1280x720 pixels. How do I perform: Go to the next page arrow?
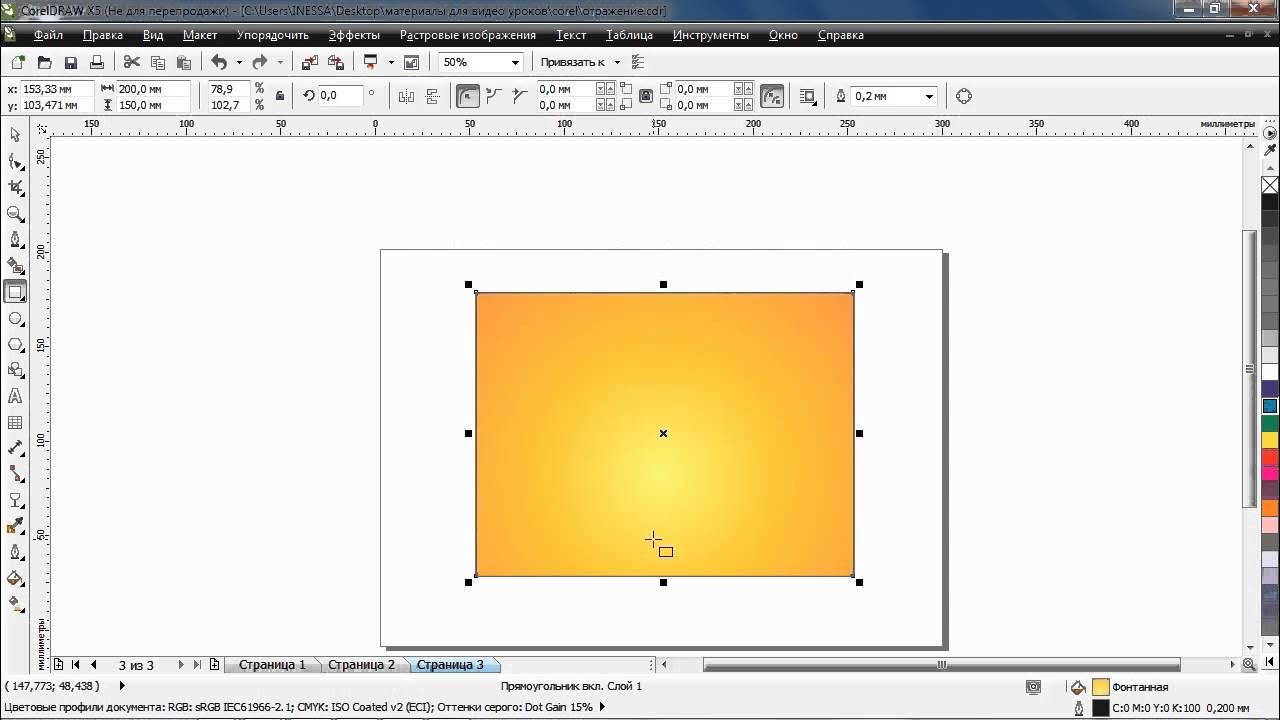(x=181, y=665)
